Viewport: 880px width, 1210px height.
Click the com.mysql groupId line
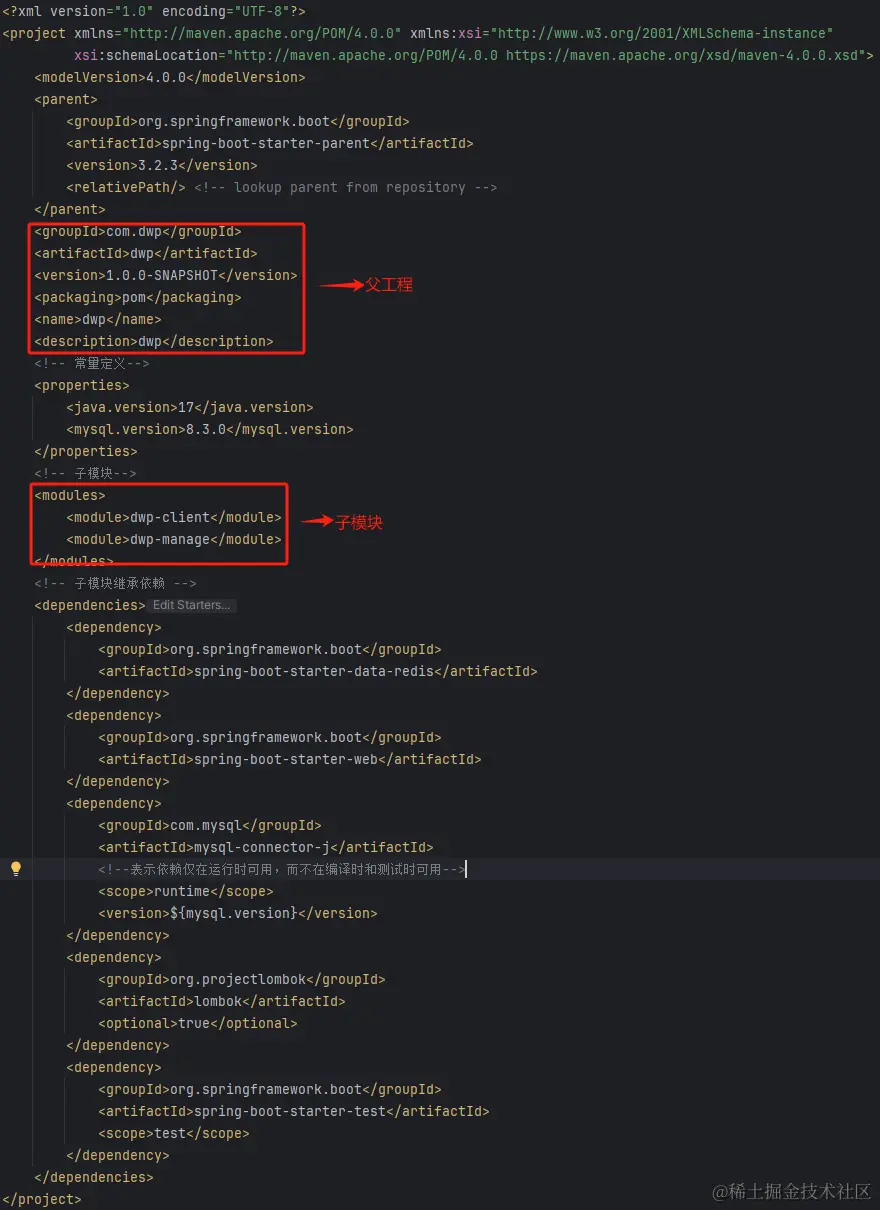(210, 825)
